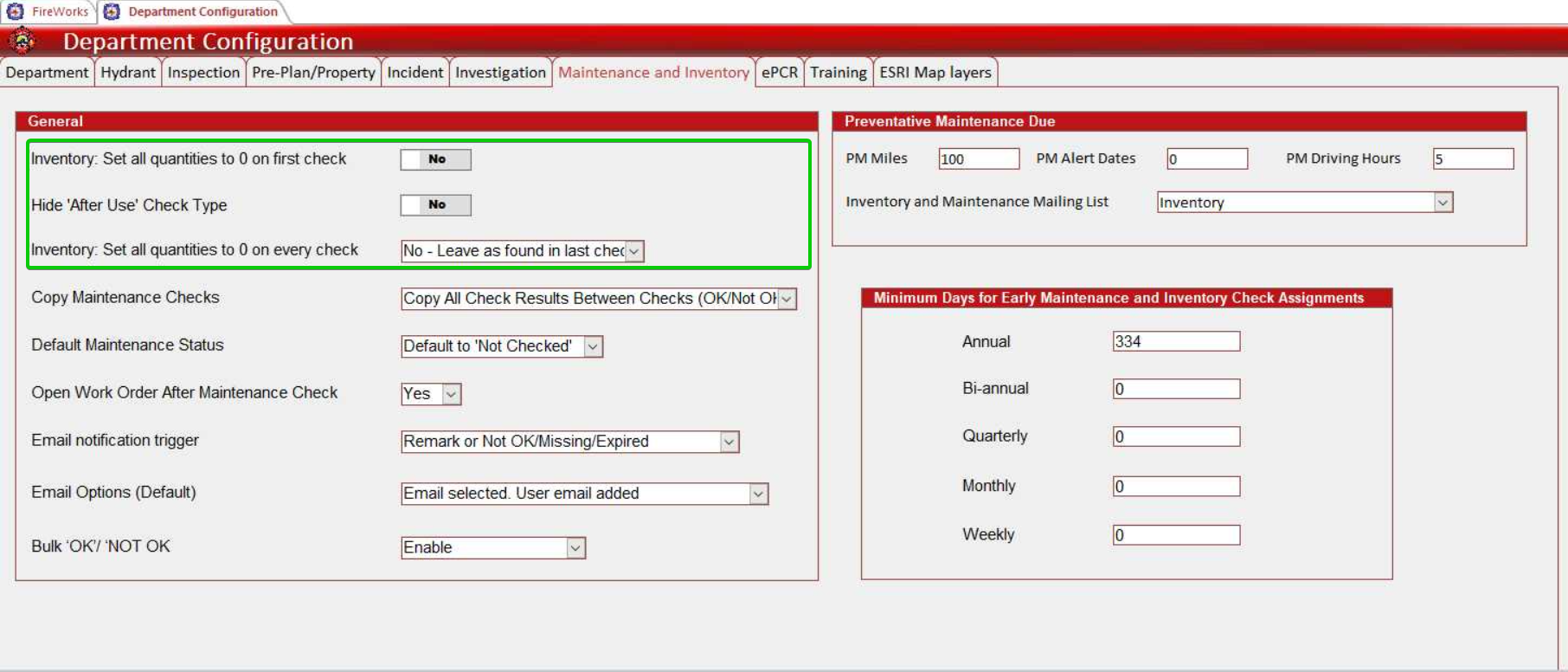This screenshot has height=672, width=1568.
Task: Open the ESRI Map layers tab
Action: tap(935, 73)
